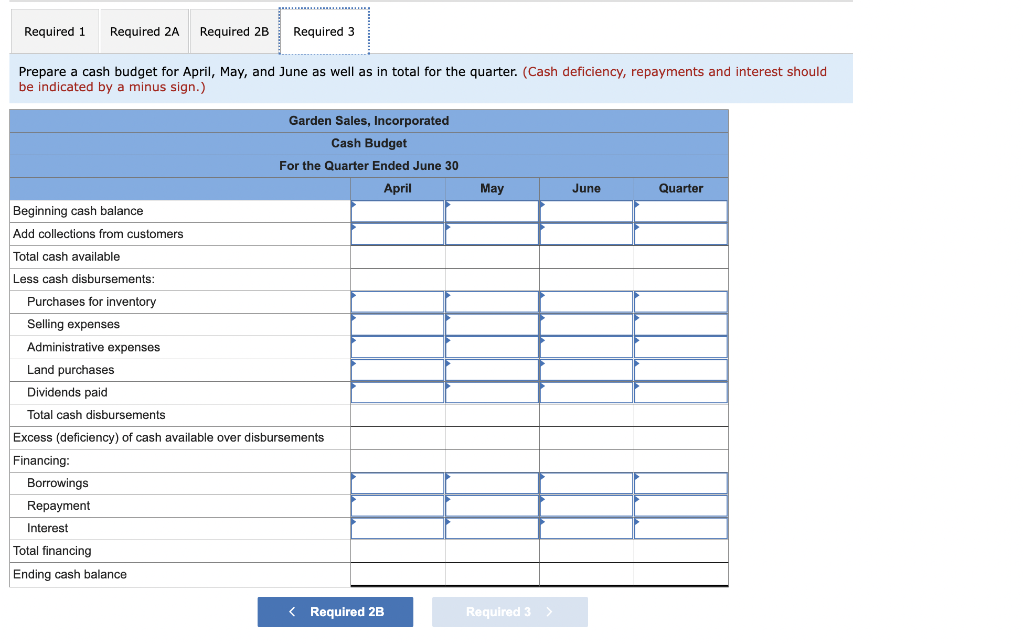The width and height of the screenshot is (1024, 644).
Task: Open the Required 2A tab
Action: [144, 31]
